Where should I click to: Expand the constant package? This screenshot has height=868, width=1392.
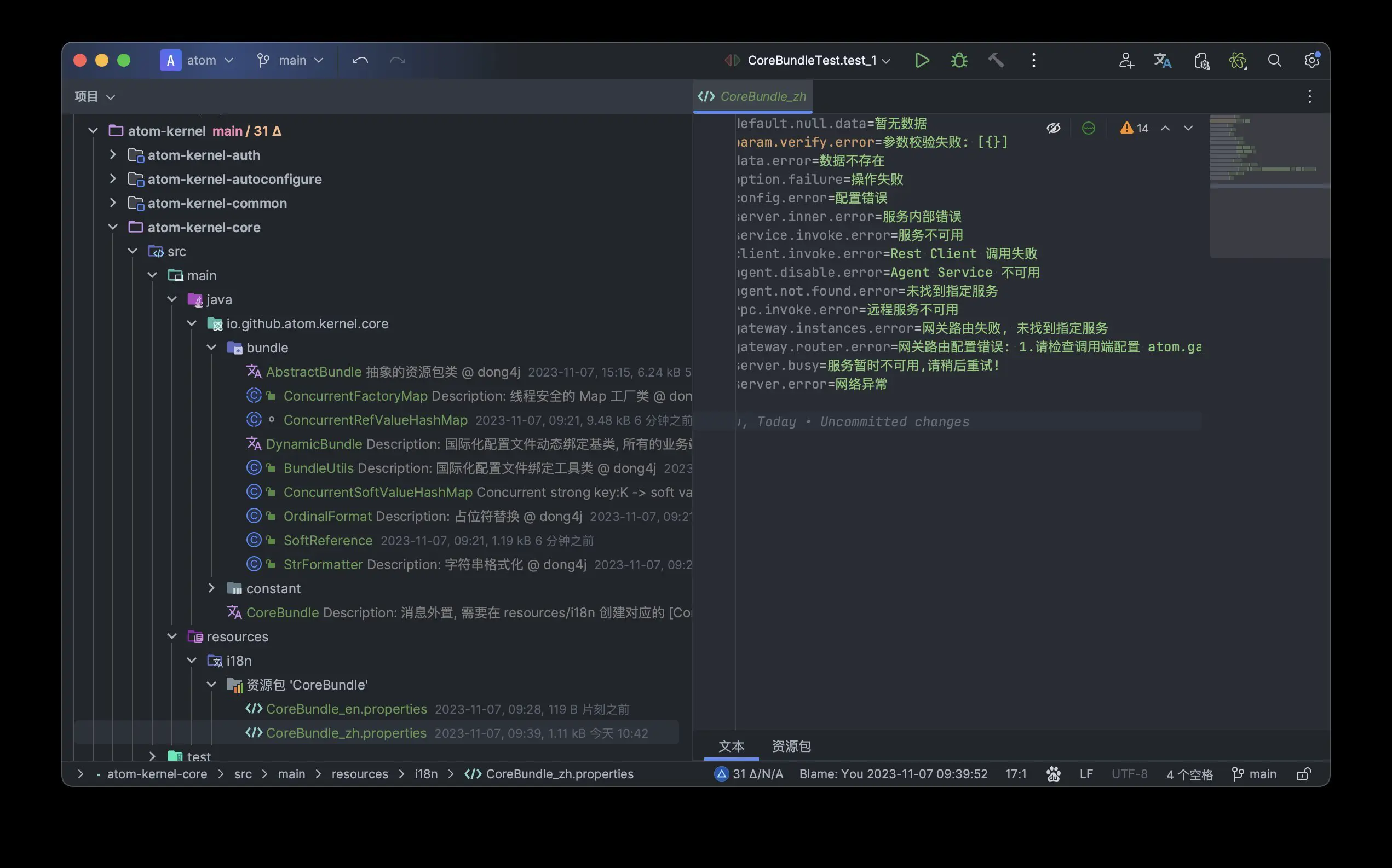coord(211,588)
